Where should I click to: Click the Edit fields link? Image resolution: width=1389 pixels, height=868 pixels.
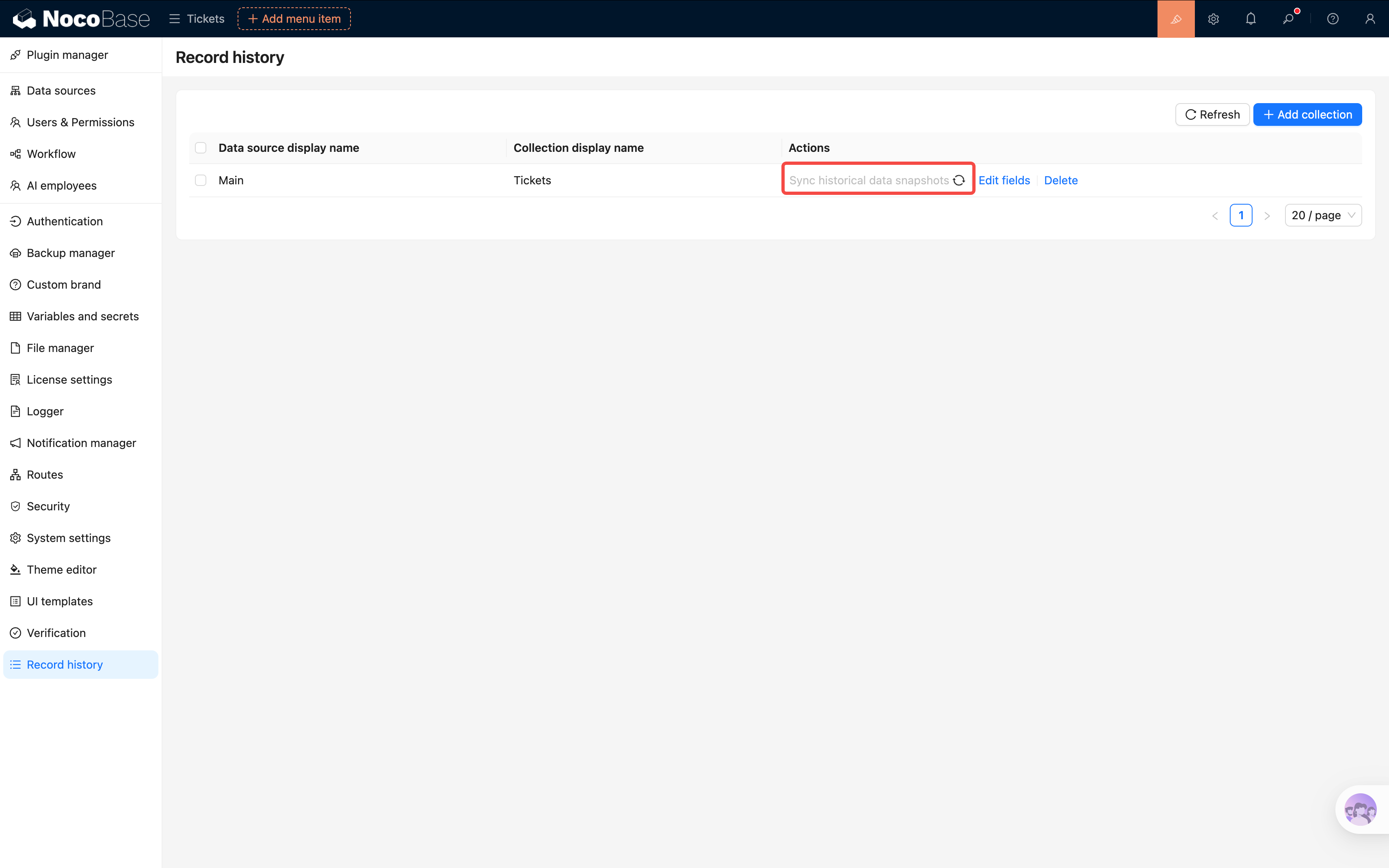(1004, 180)
